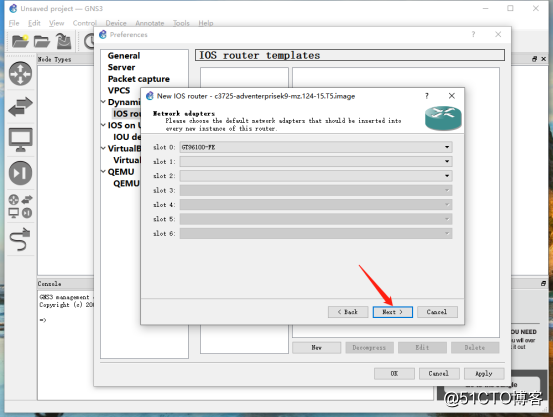
Task: Open the slot 1 adapter dropdown
Action: tap(316, 161)
